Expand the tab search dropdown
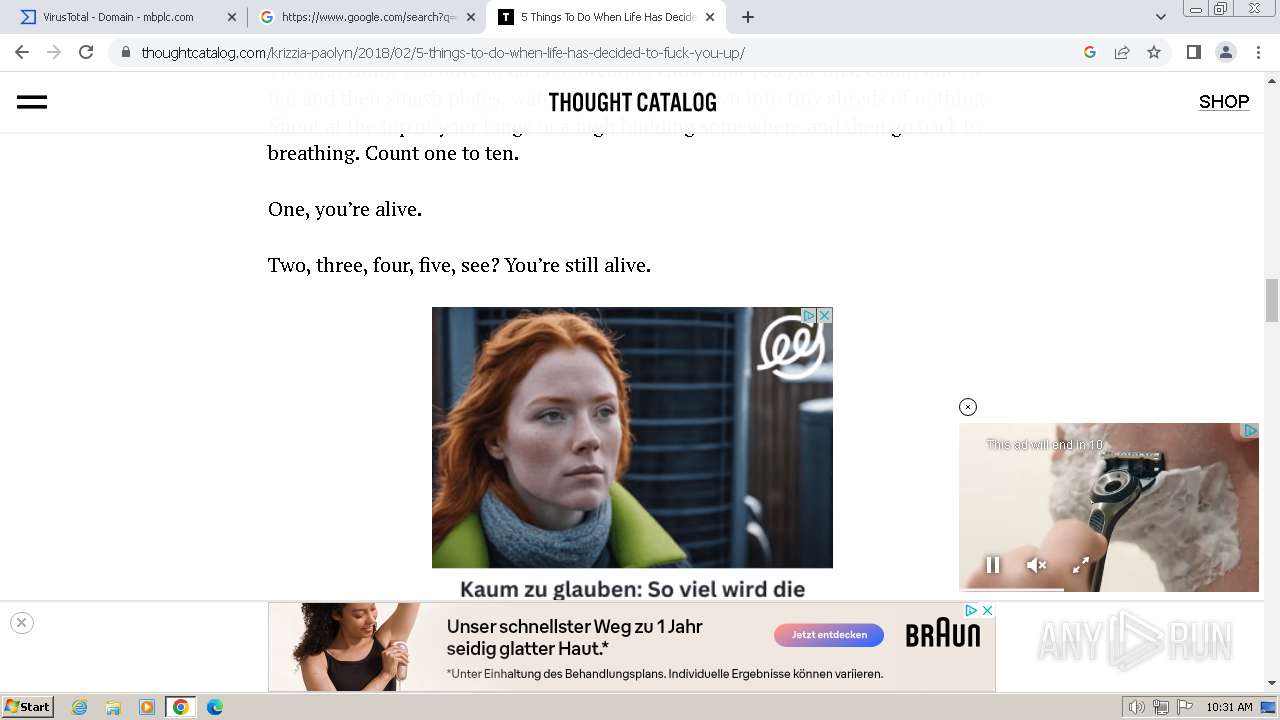The height and width of the screenshot is (720, 1280). (x=1161, y=17)
